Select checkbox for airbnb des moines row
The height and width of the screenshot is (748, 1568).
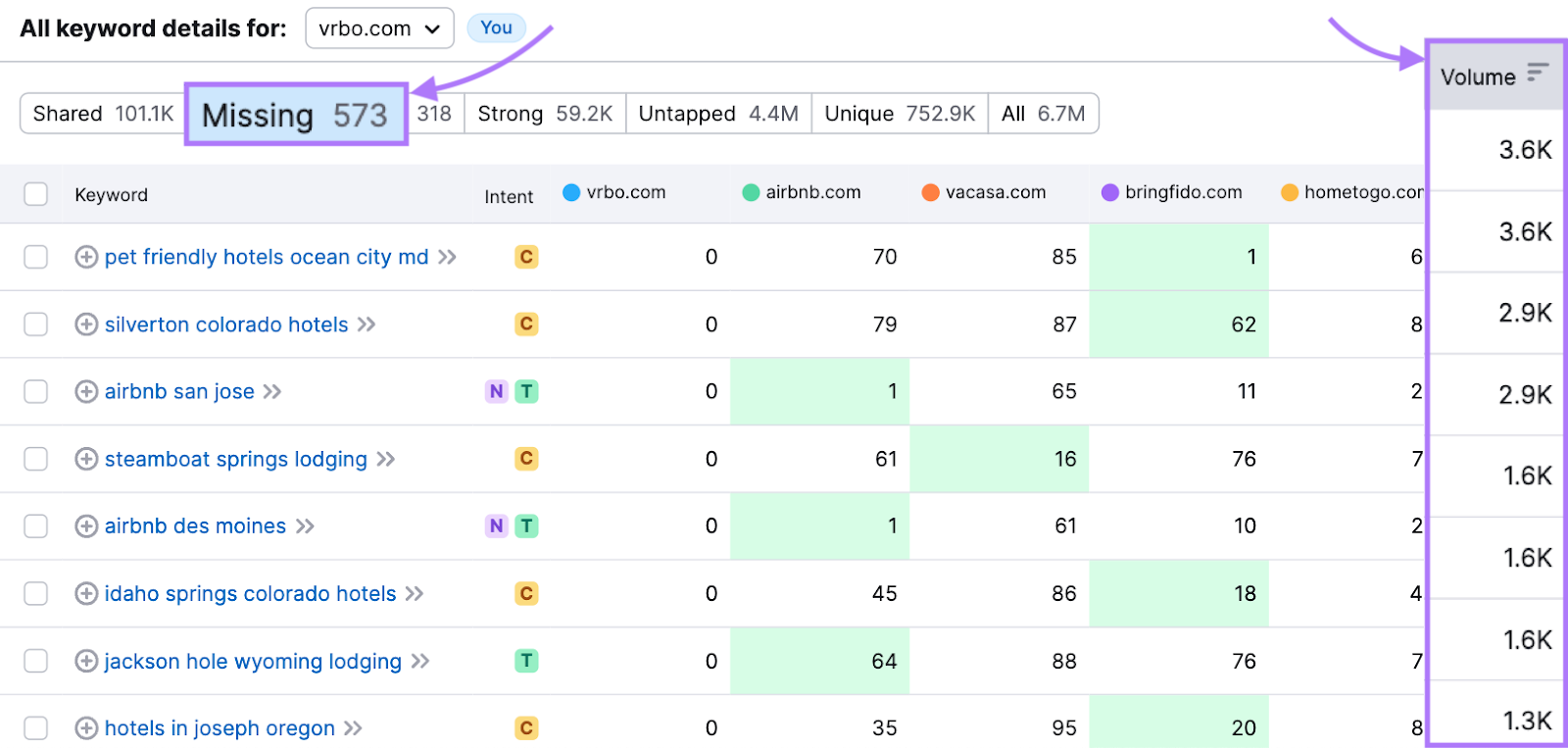(36, 526)
